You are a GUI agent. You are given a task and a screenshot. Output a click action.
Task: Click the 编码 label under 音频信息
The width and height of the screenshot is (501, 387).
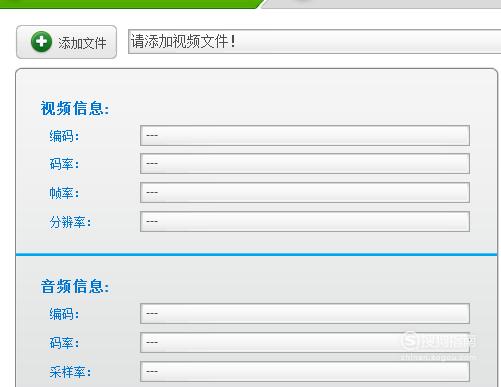[64, 314]
